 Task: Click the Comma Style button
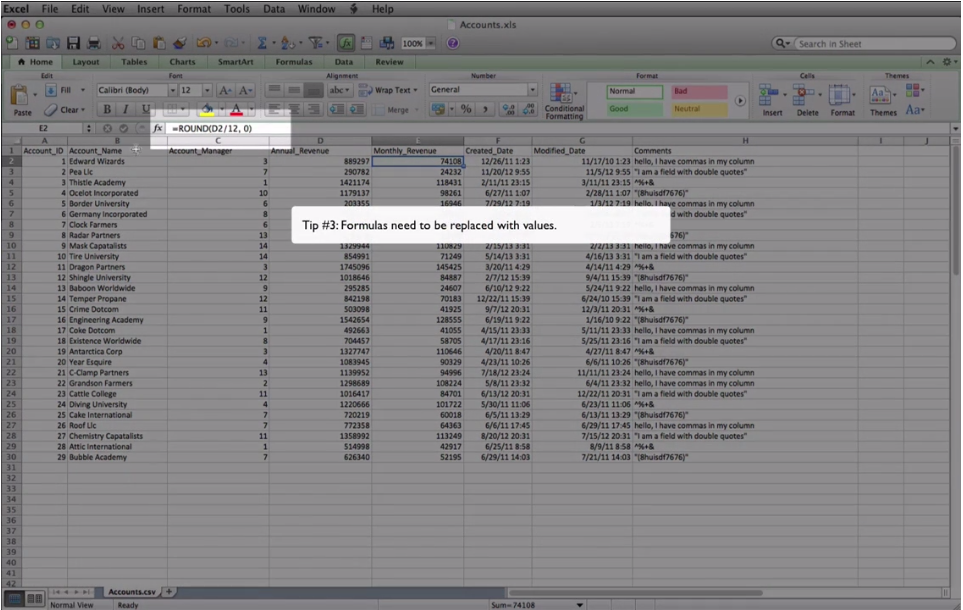[485, 109]
